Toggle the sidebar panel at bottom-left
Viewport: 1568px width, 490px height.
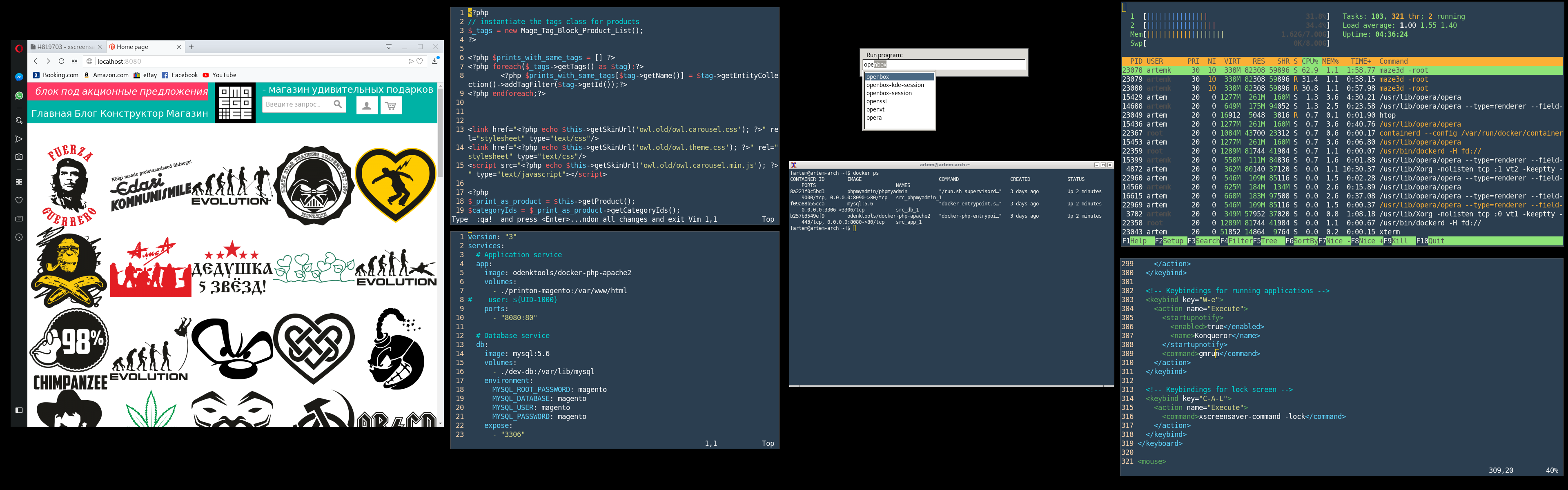pos(19,410)
